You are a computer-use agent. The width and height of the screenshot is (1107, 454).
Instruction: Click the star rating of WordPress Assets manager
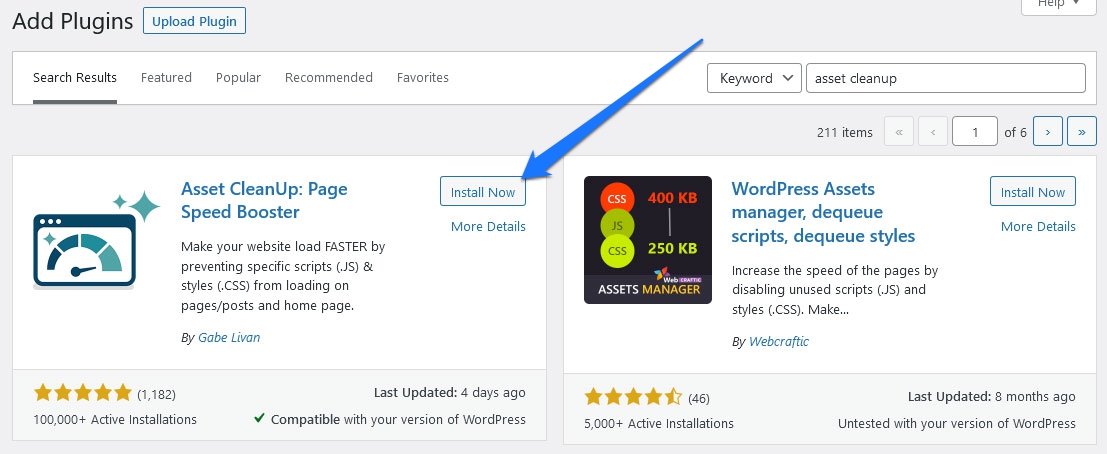633,397
